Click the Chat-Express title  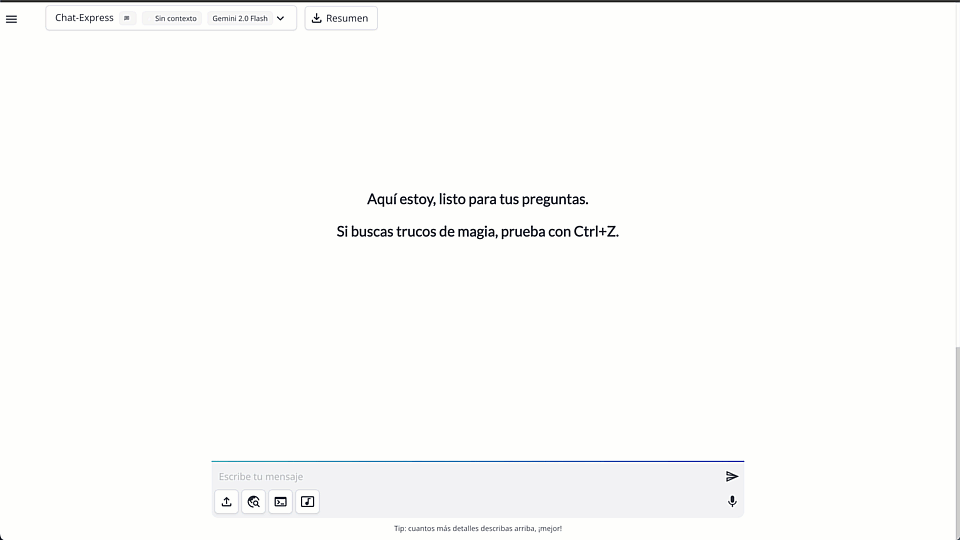84,18
